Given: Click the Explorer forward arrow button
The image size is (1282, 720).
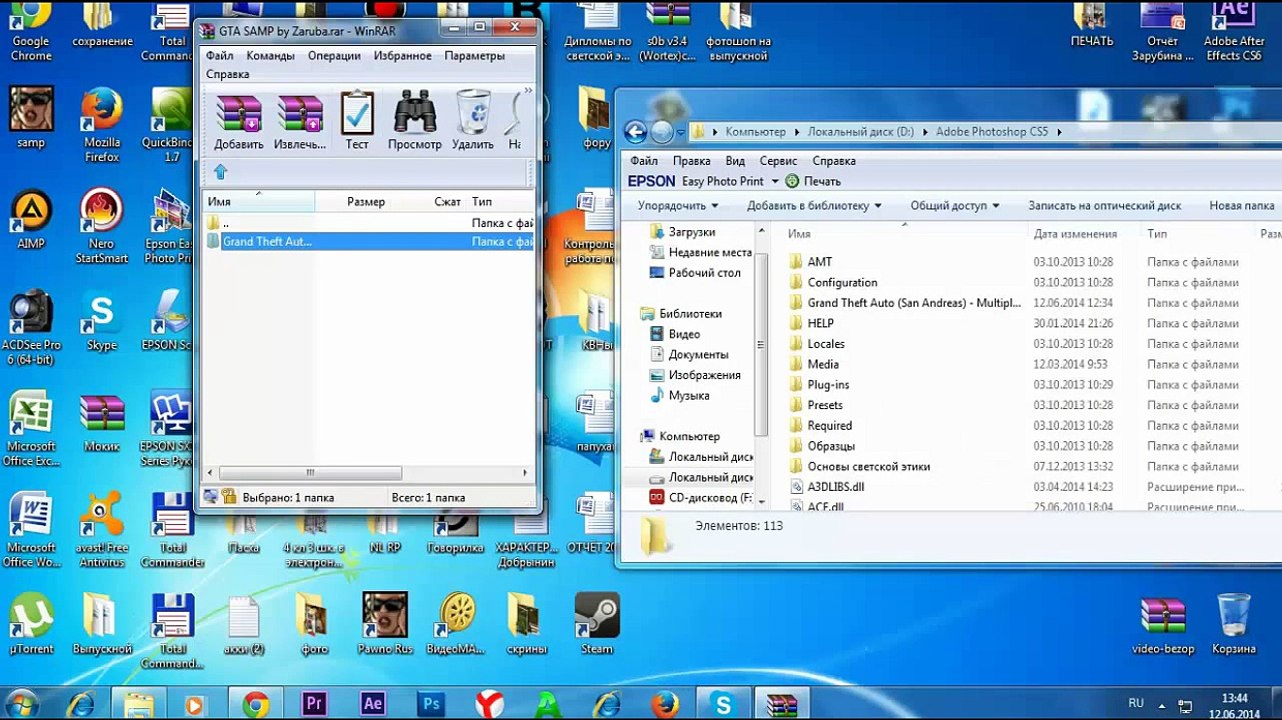Looking at the screenshot, I should 661,131.
